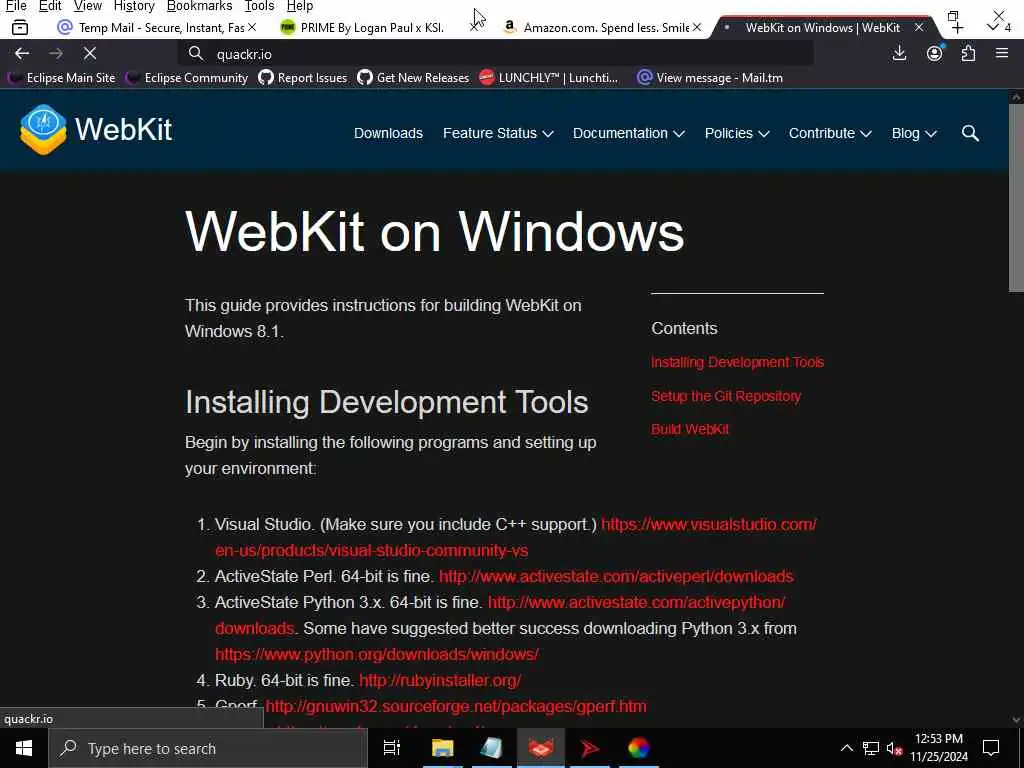Jump to Setup the Git Repository section
Screen dimensions: 1024x768
[726, 396]
